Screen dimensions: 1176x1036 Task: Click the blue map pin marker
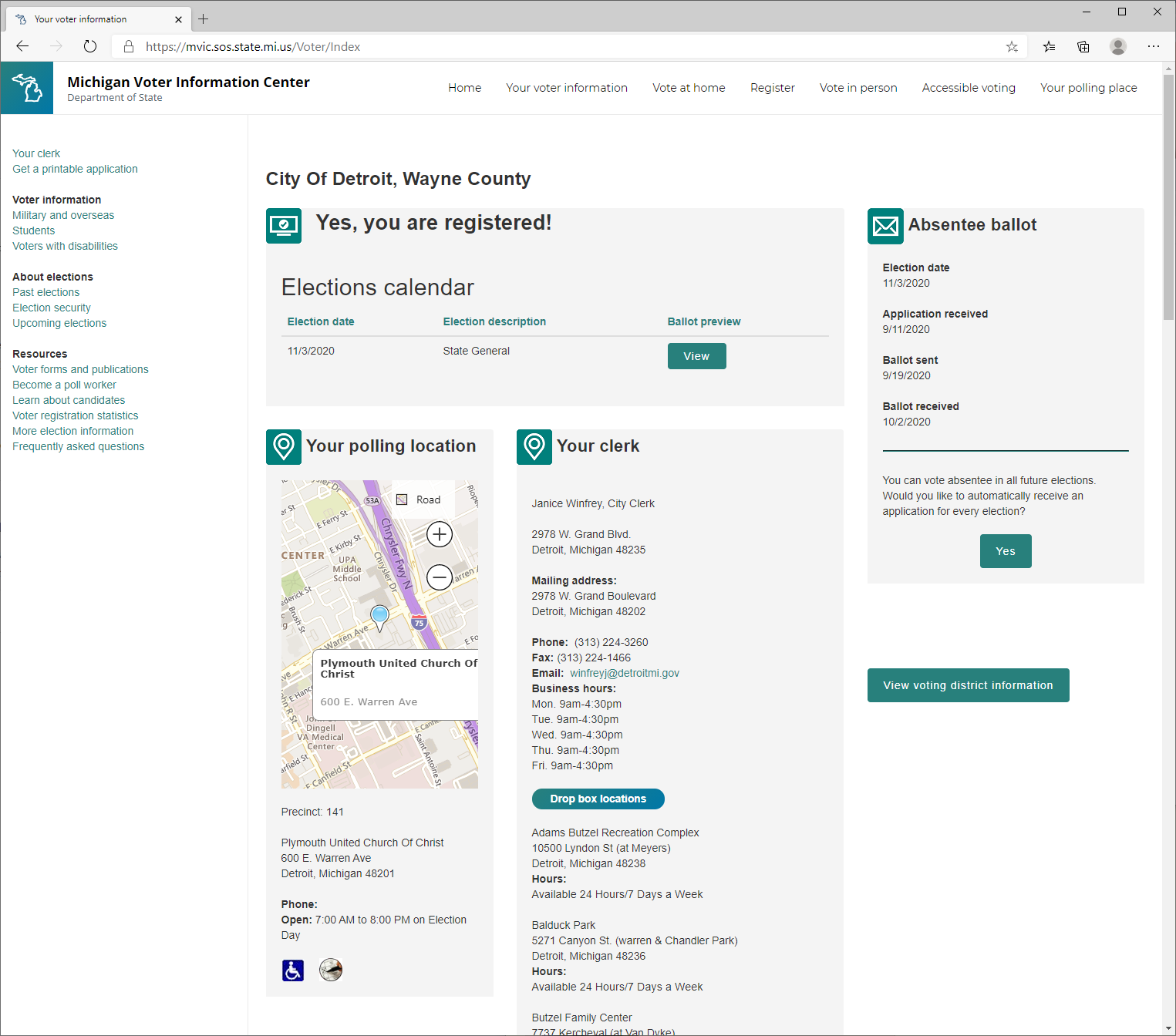[x=379, y=617]
